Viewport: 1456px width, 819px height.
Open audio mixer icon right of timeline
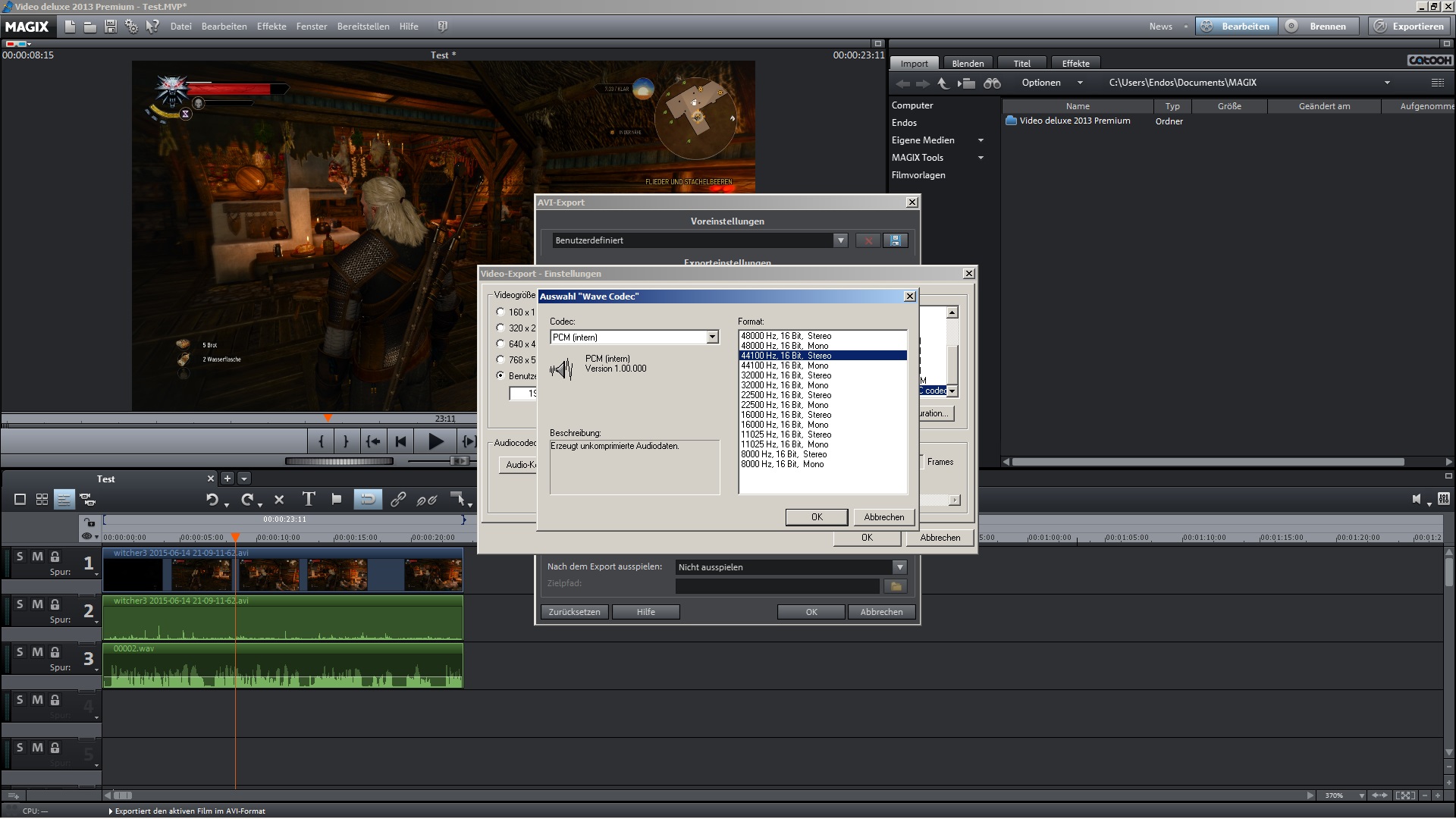point(1443,499)
